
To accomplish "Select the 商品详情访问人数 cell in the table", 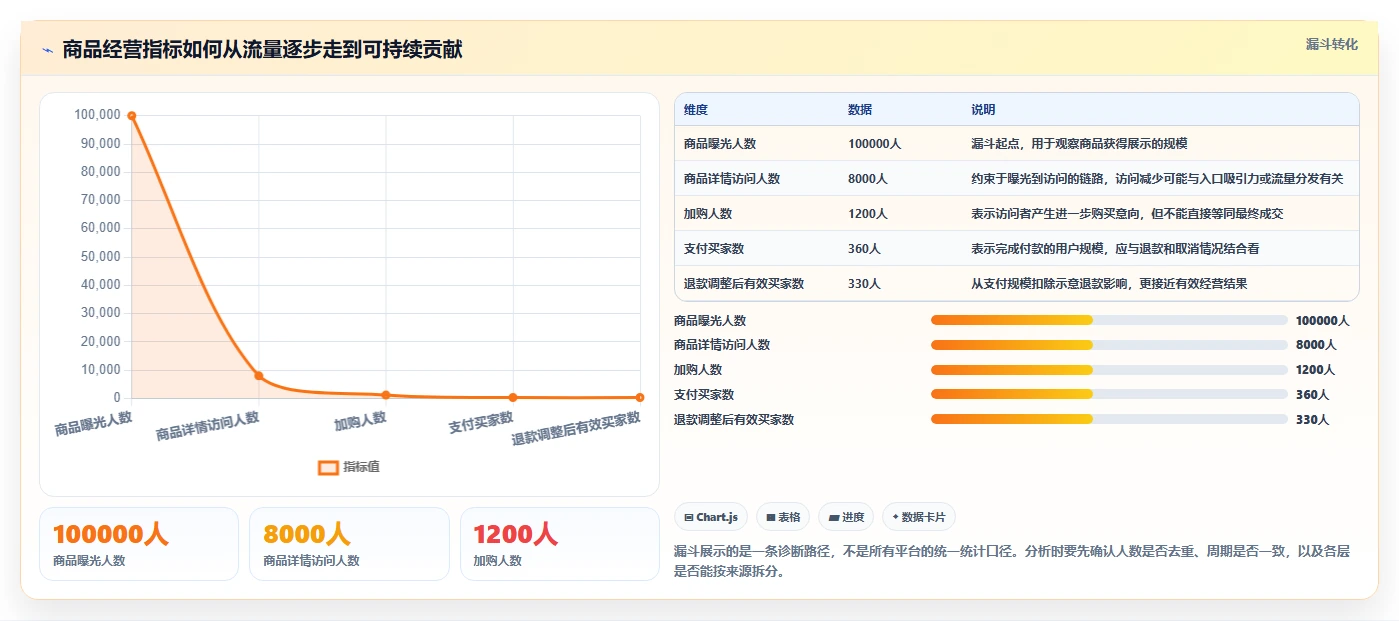I will [x=732, y=179].
